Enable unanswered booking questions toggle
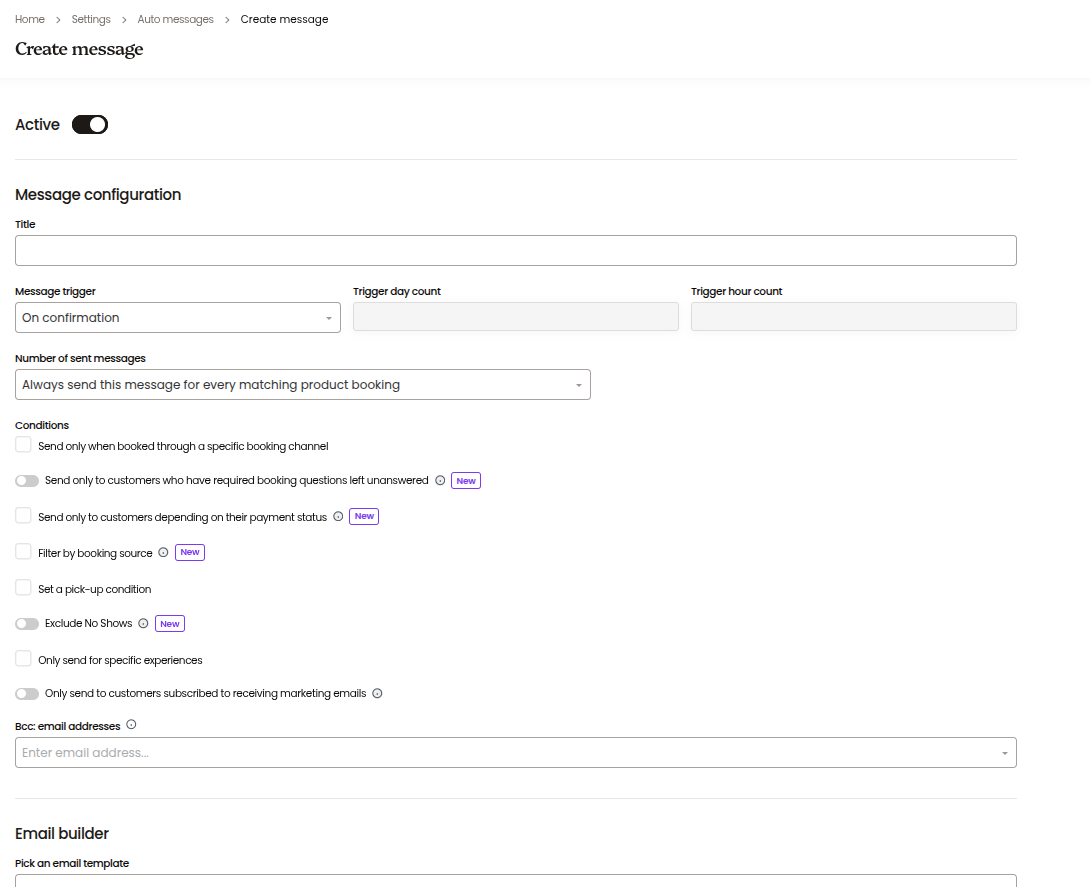Screen dimensions: 1090x887 [27, 481]
